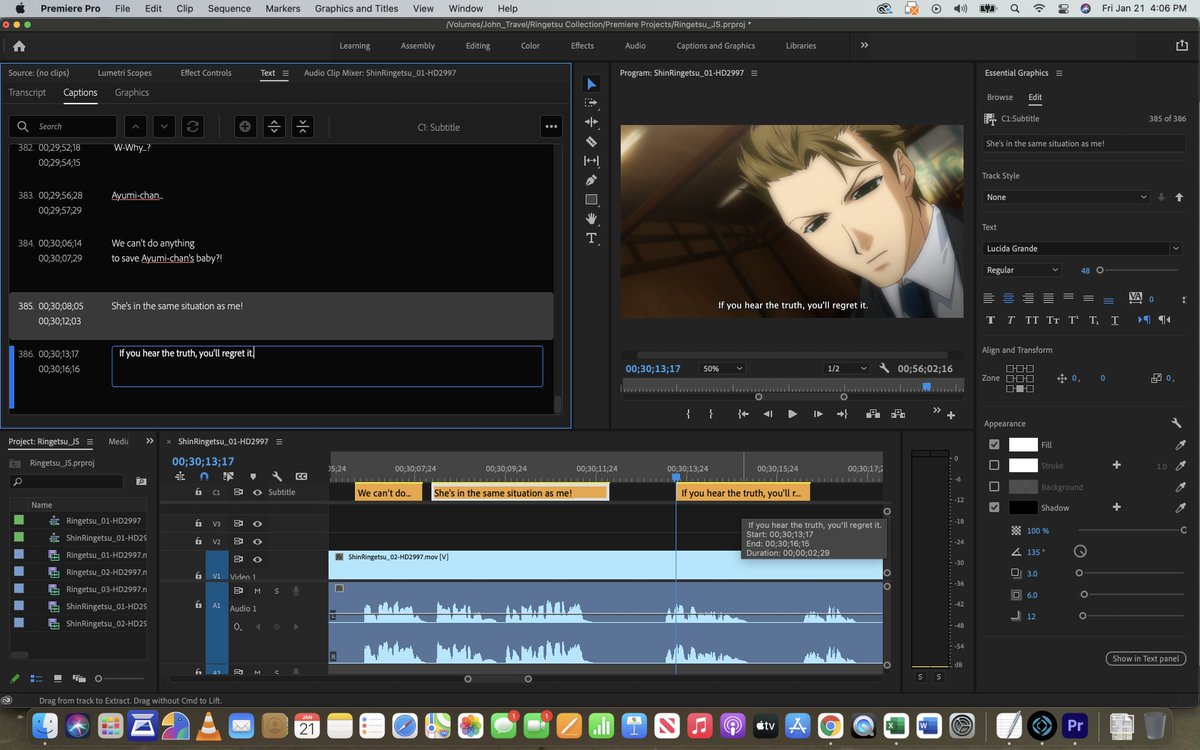Click the Fill color eyedropper
Screen dimensions: 1200x750
click(1180, 445)
